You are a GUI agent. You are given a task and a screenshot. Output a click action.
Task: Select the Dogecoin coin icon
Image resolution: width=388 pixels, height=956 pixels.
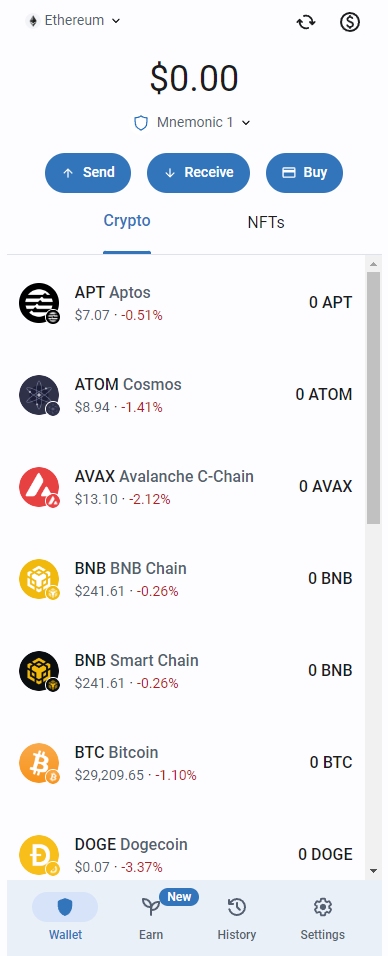(x=39, y=855)
